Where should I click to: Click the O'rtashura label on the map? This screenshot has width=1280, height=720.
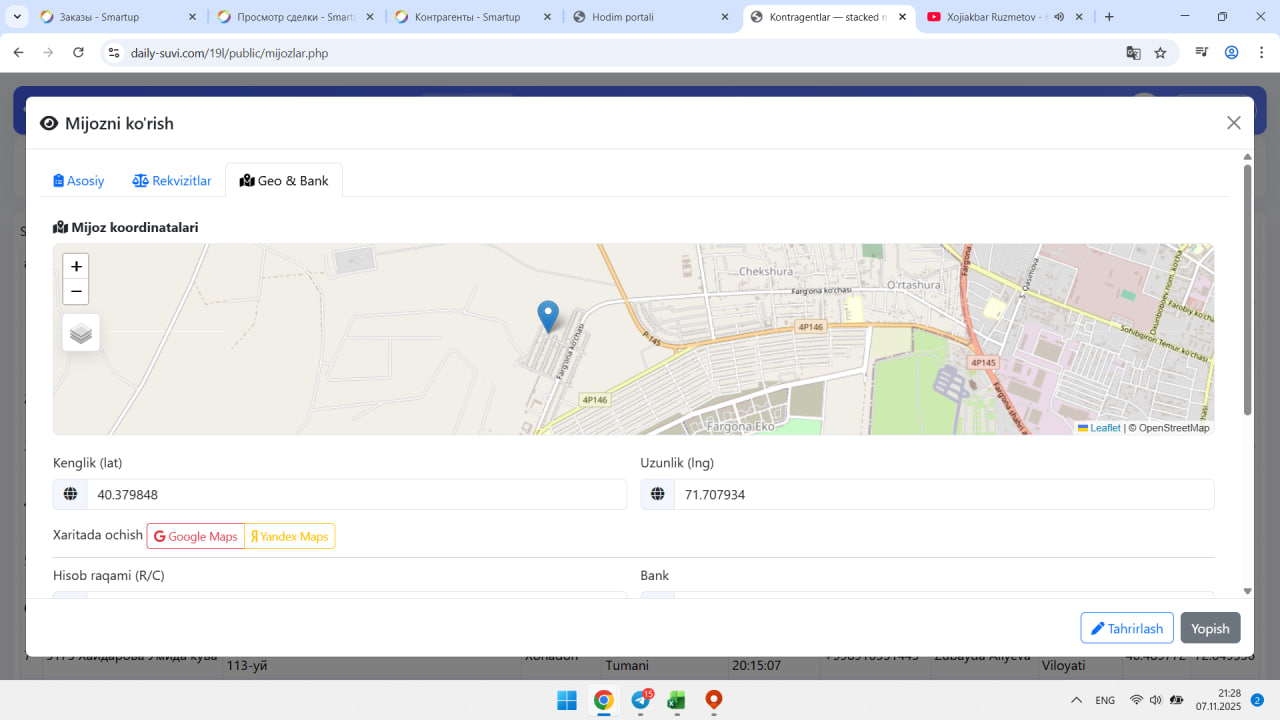pyautogui.click(x=912, y=284)
